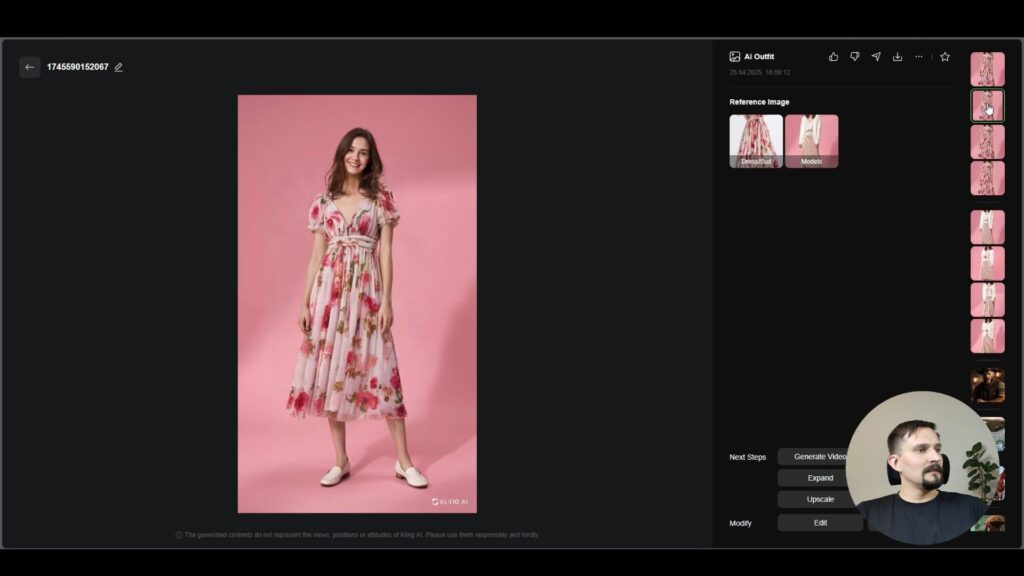Click the main generated dress image

click(x=357, y=304)
